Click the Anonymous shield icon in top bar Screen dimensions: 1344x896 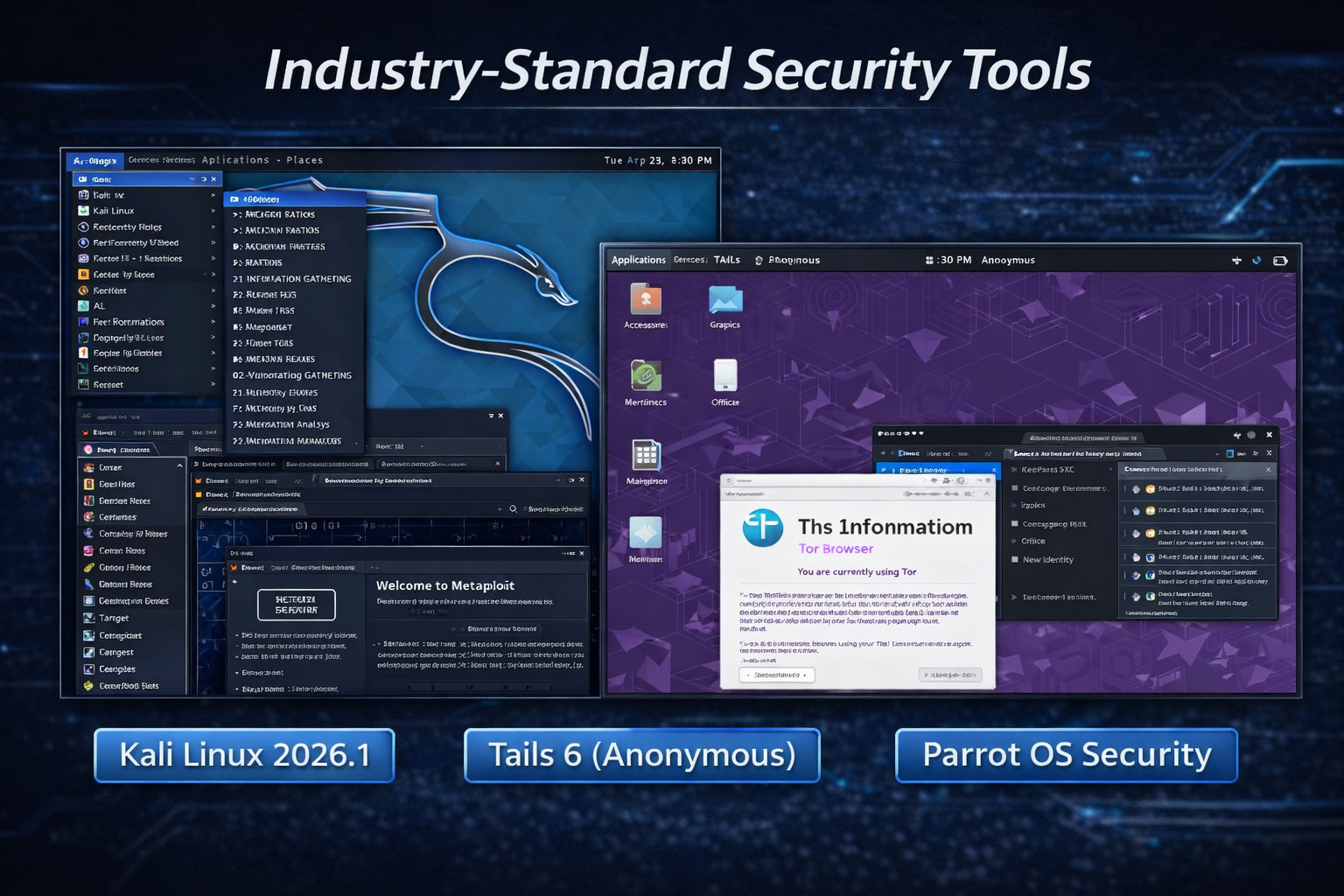click(759, 261)
